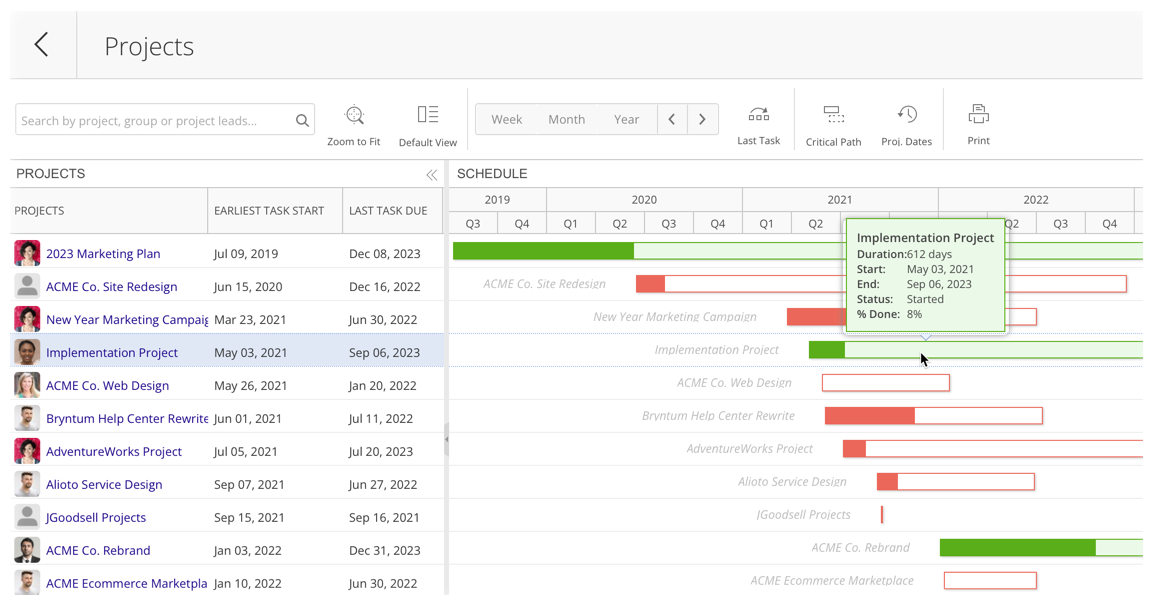Switch timeline scale to Week
Image resolution: width=1154 pixels, height=611 pixels.
[x=506, y=119]
